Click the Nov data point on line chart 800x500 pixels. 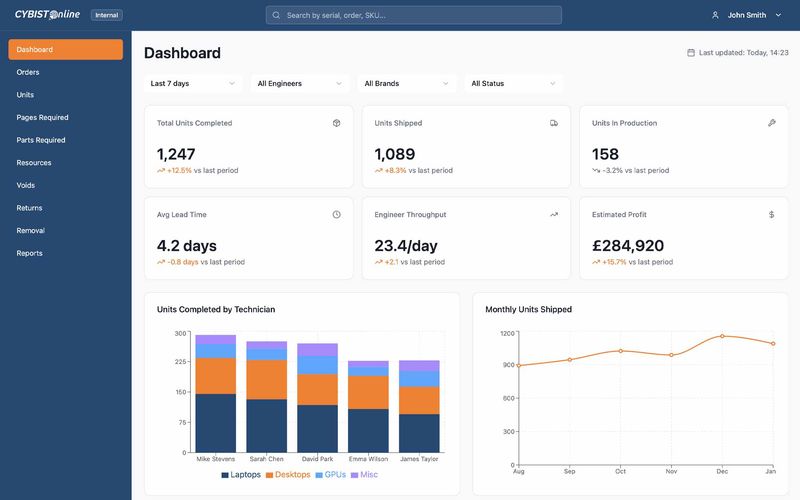point(671,355)
